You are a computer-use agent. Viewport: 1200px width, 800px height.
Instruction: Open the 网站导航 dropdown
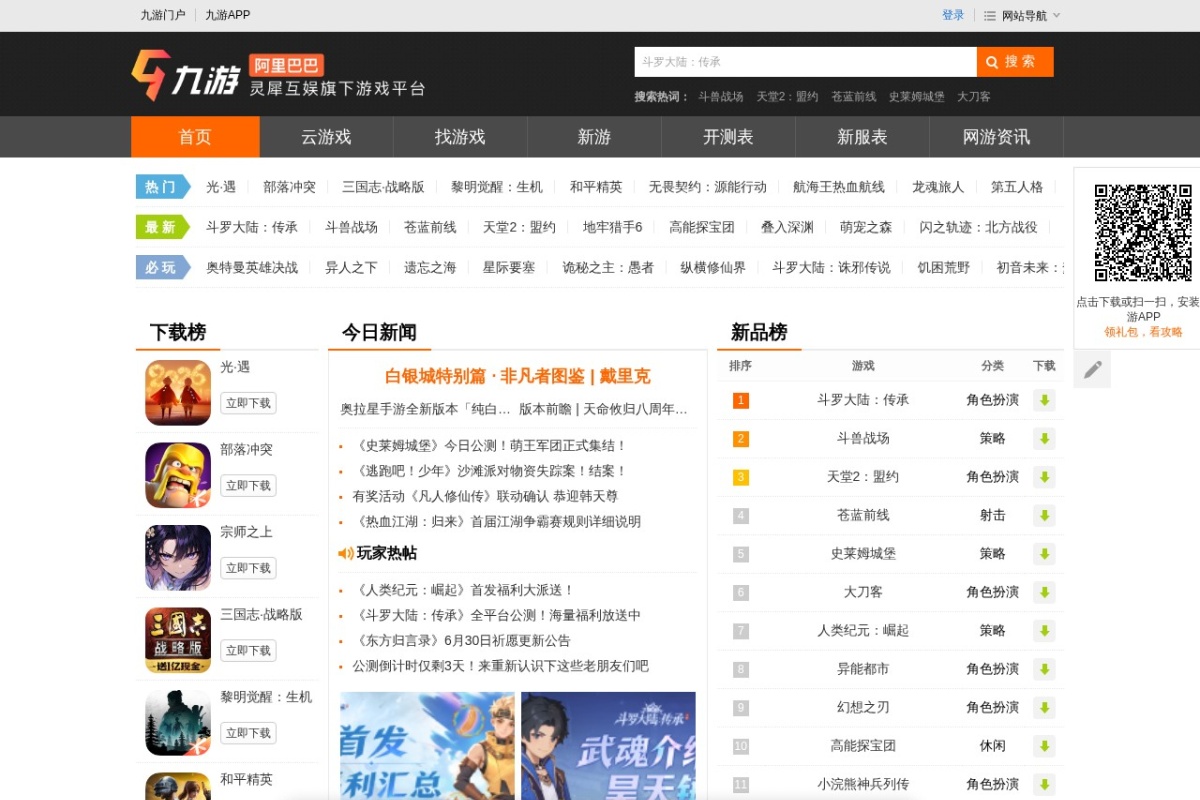[1022, 15]
